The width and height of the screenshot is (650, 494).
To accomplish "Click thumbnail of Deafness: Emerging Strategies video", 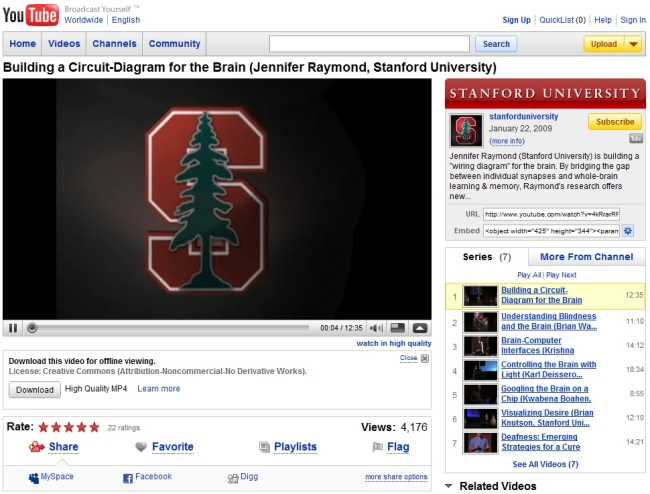I will (x=480, y=443).
